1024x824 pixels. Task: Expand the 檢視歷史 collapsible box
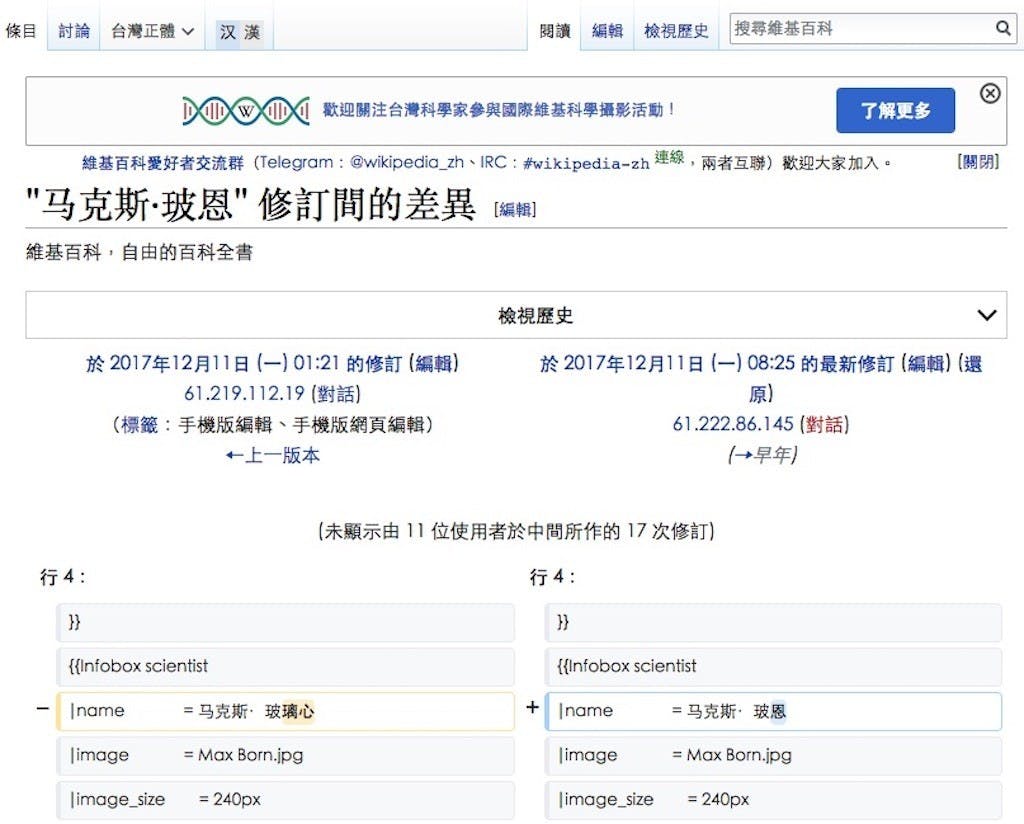pos(516,315)
